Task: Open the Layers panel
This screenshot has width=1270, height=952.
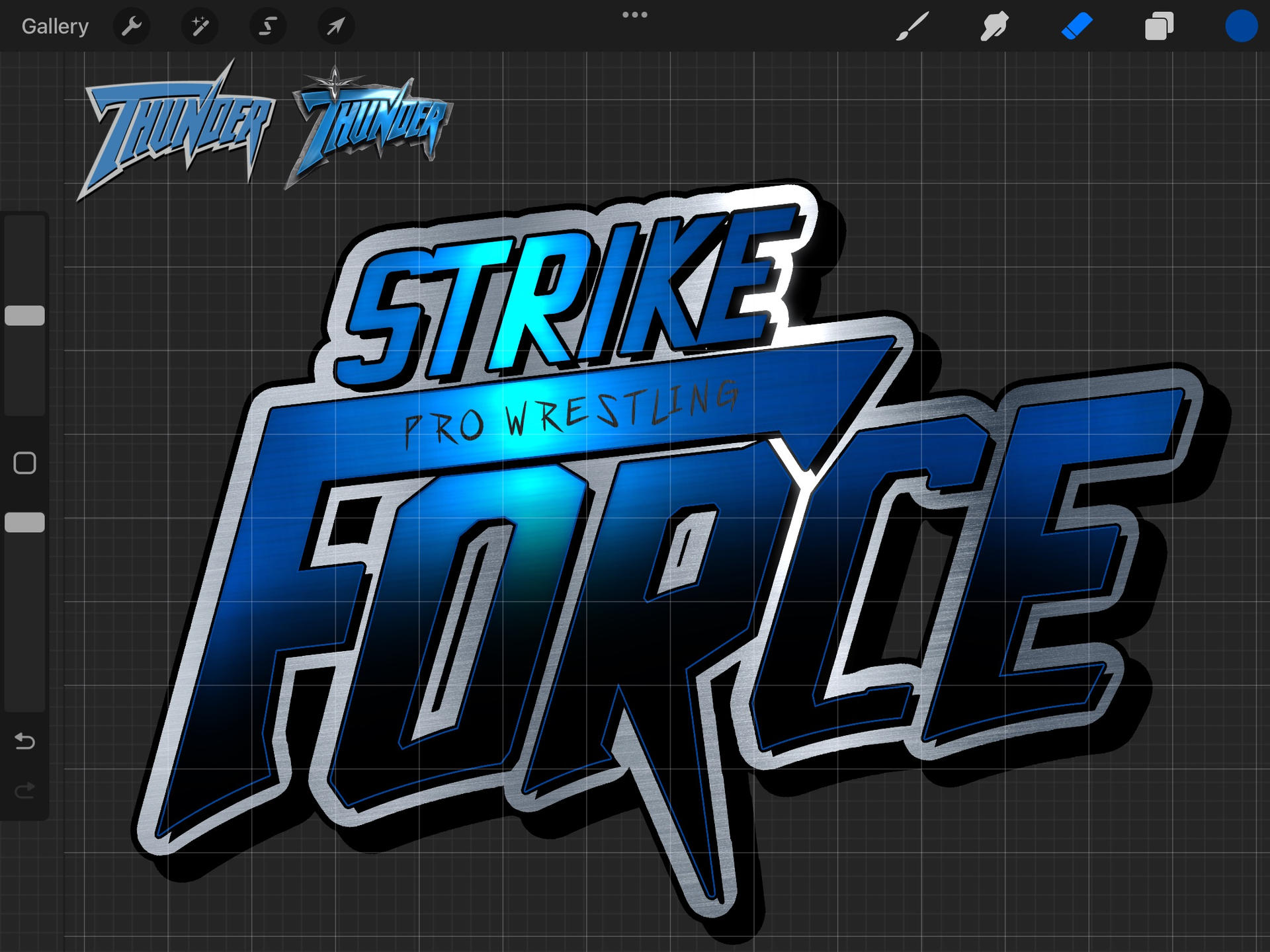Action: [1158, 26]
